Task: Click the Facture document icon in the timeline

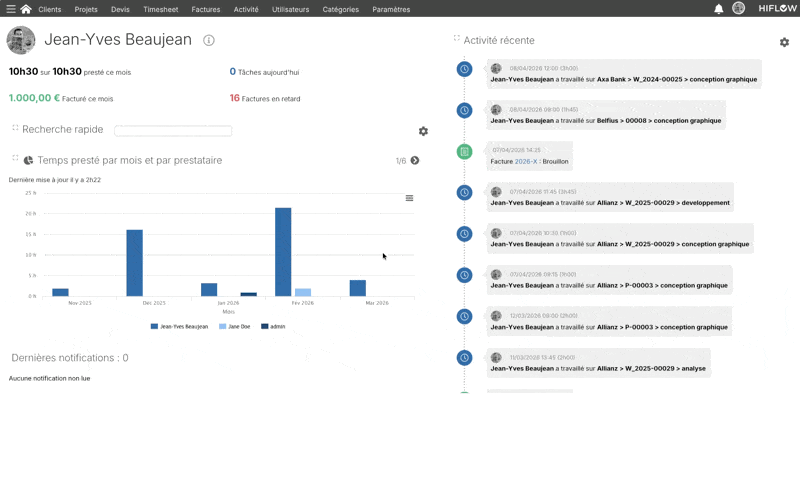Action: (x=464, y=152)
